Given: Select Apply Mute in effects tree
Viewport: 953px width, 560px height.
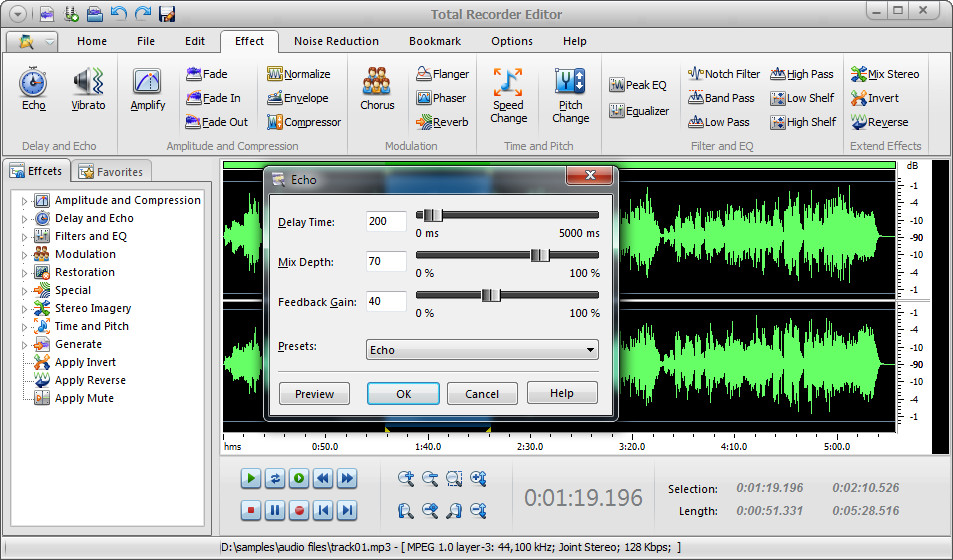Looking at the screenshot, I should tap(74, 398).
